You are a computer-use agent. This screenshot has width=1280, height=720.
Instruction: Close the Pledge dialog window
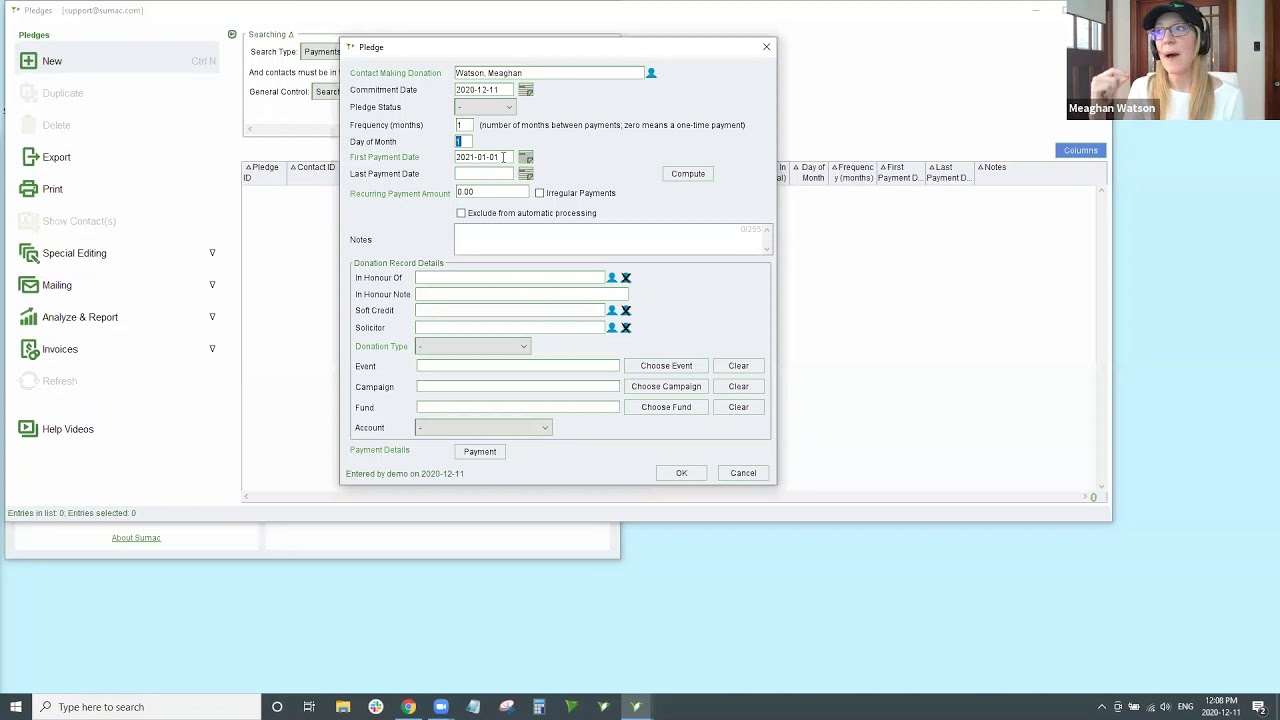coord(767,47)
